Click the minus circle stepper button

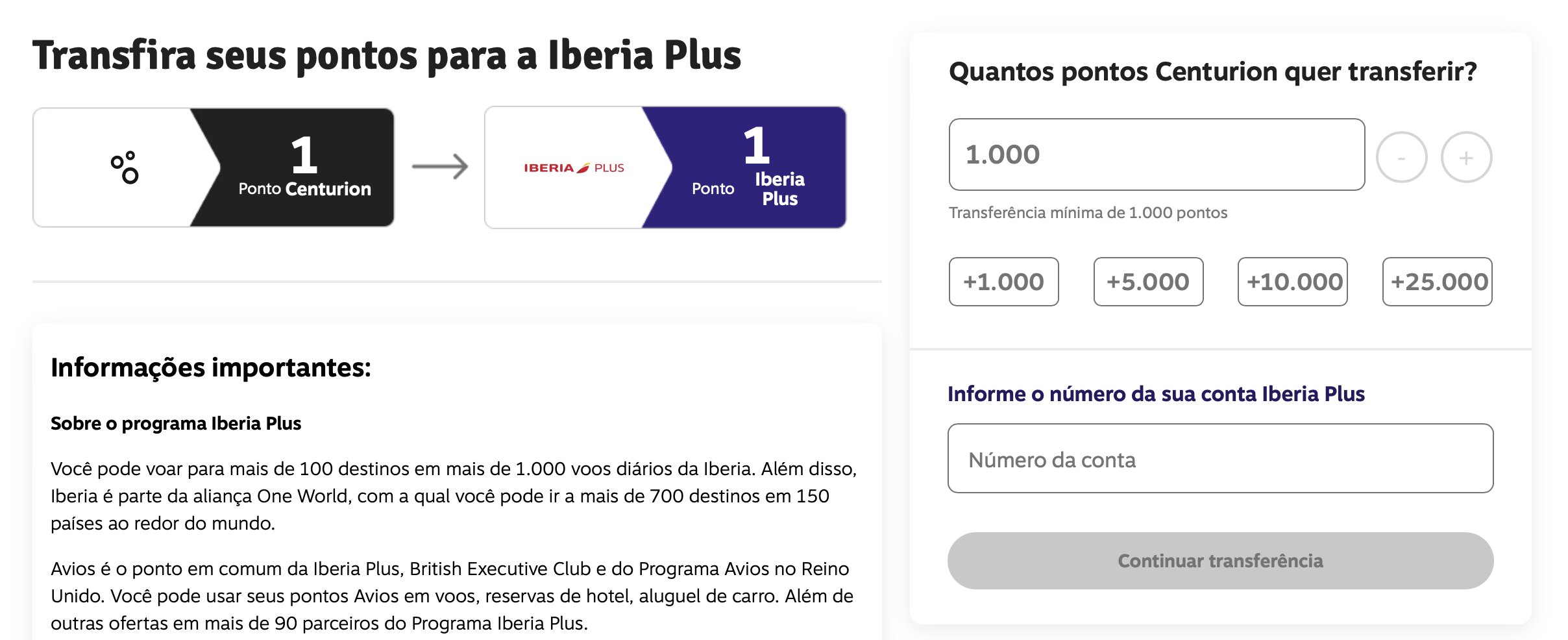click(x=1401, y=157)
